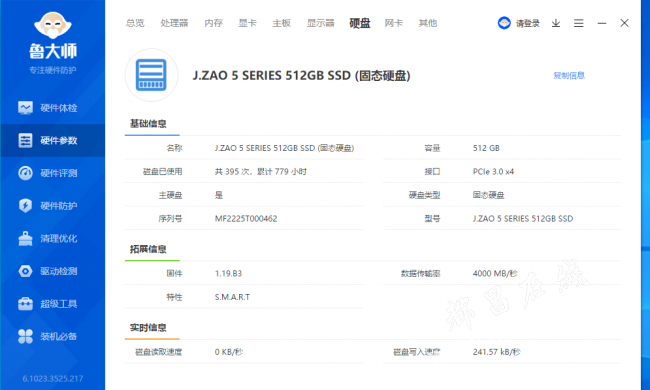Screen dimensions: 650x390
Task: Select transfer rate 4000 MB/秒
Action: click(495, 274)
